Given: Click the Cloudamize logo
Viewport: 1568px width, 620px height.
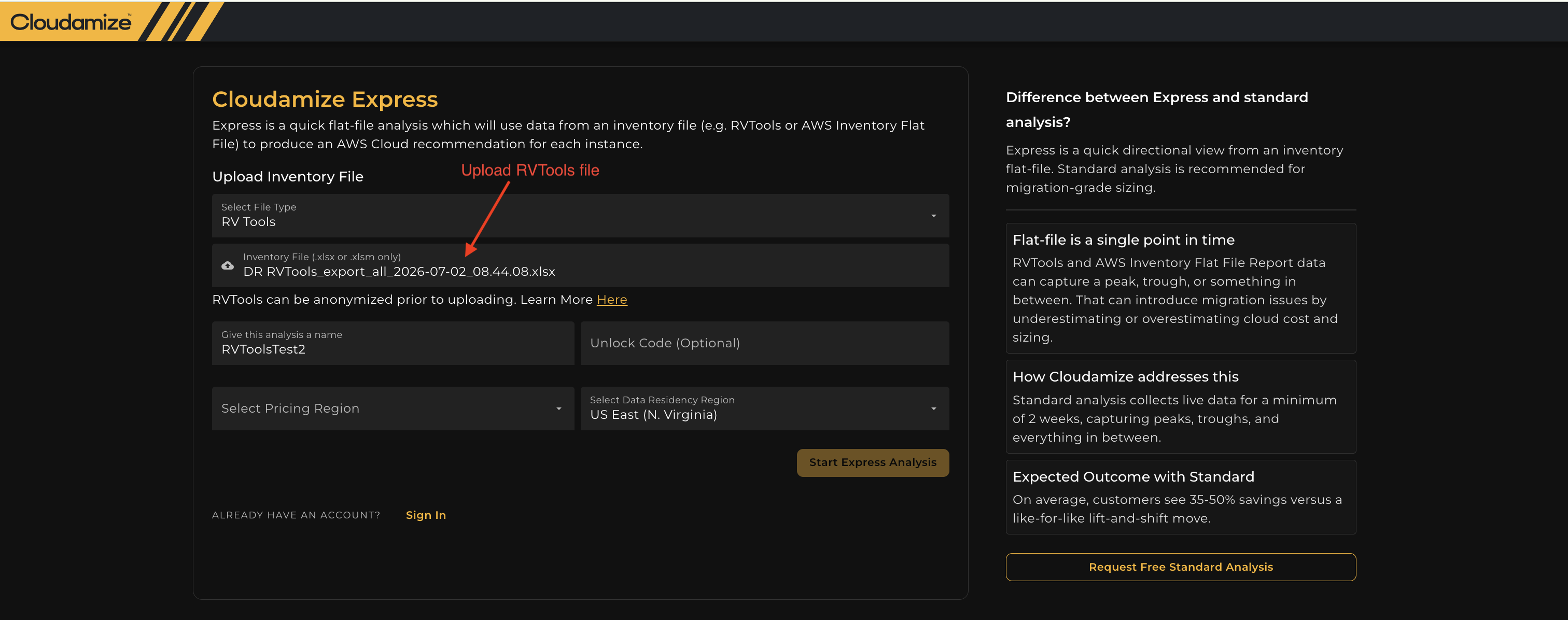Looking at the screenshot, I should [x=71, y=22].
